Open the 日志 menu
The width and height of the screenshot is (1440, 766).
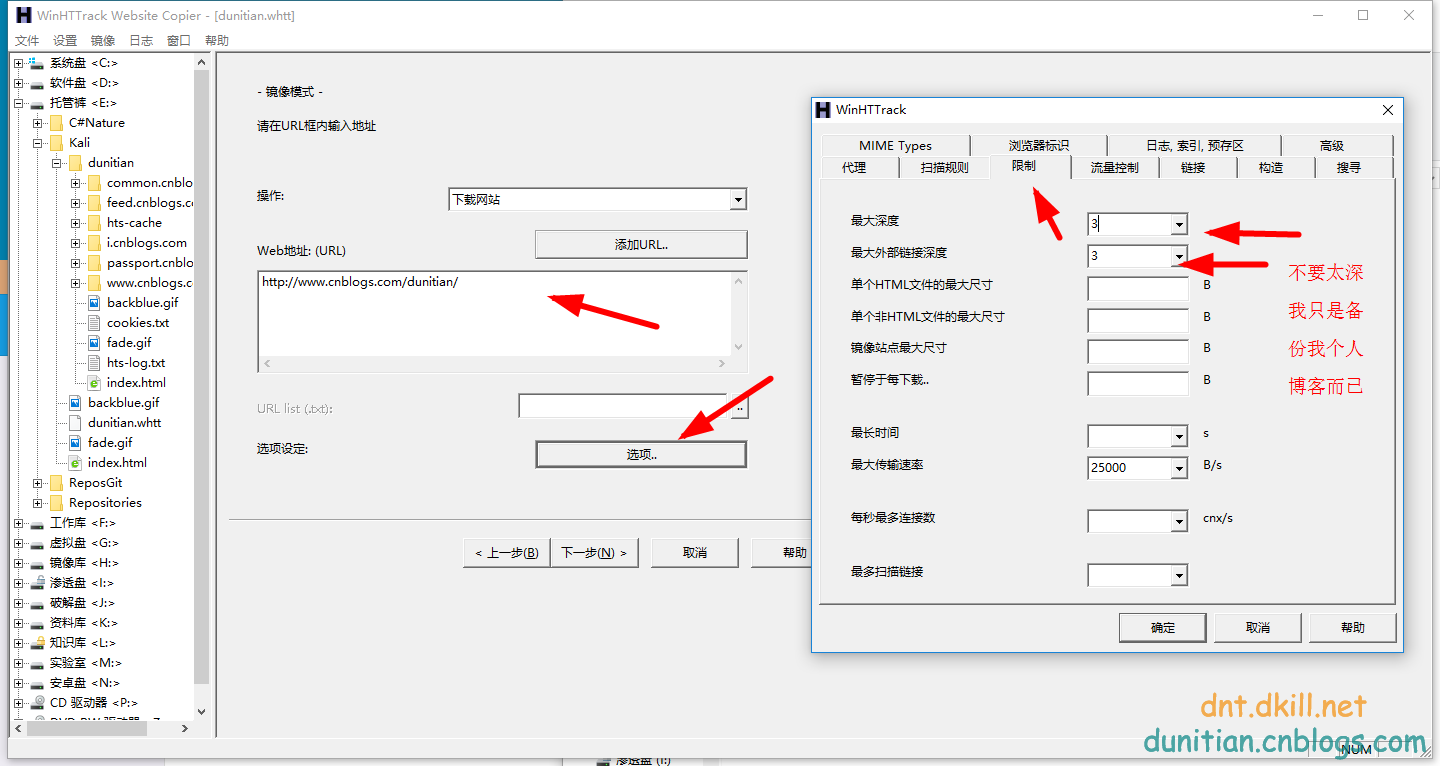click(141, 41)
